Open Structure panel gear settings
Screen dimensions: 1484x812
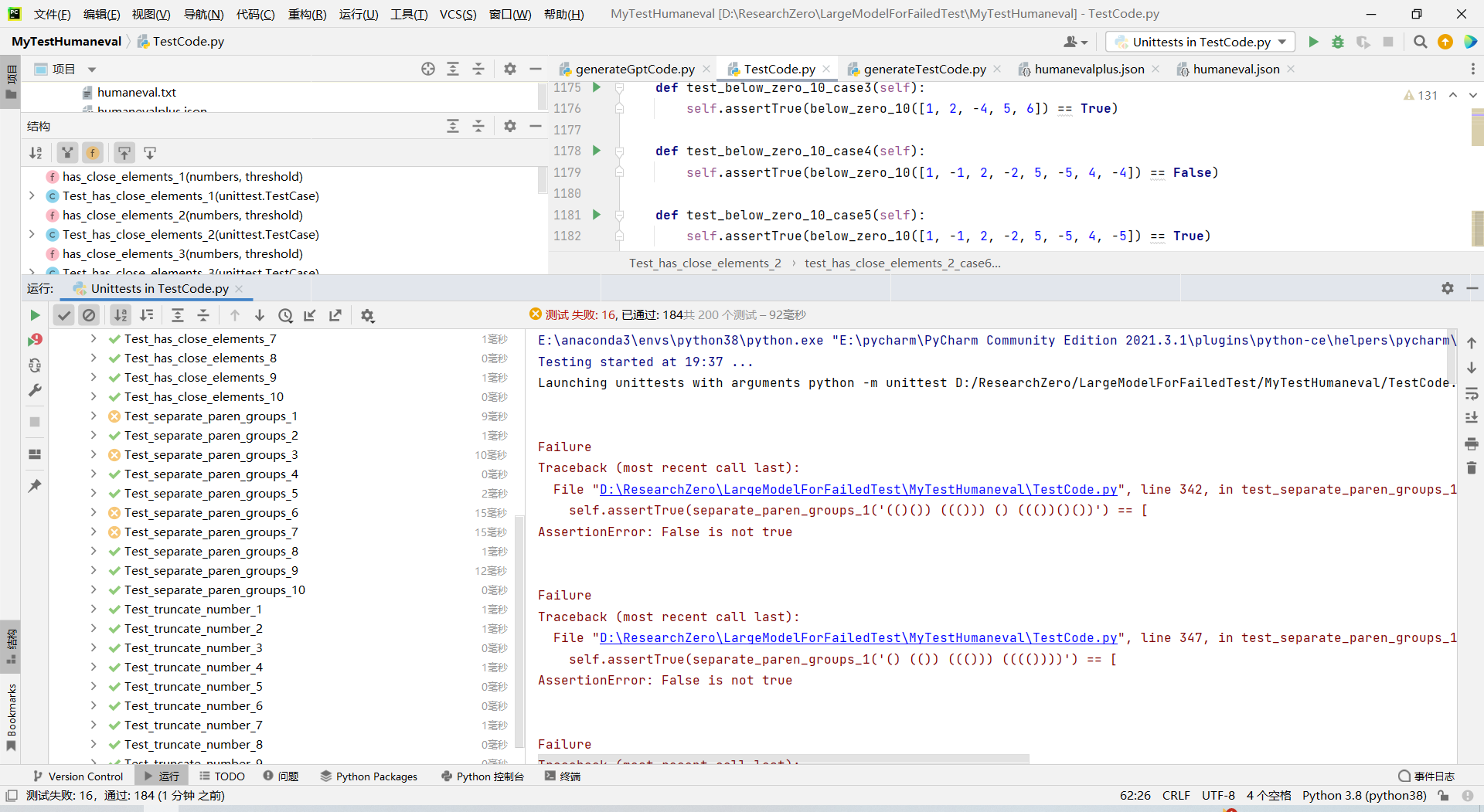click(510, 126)
